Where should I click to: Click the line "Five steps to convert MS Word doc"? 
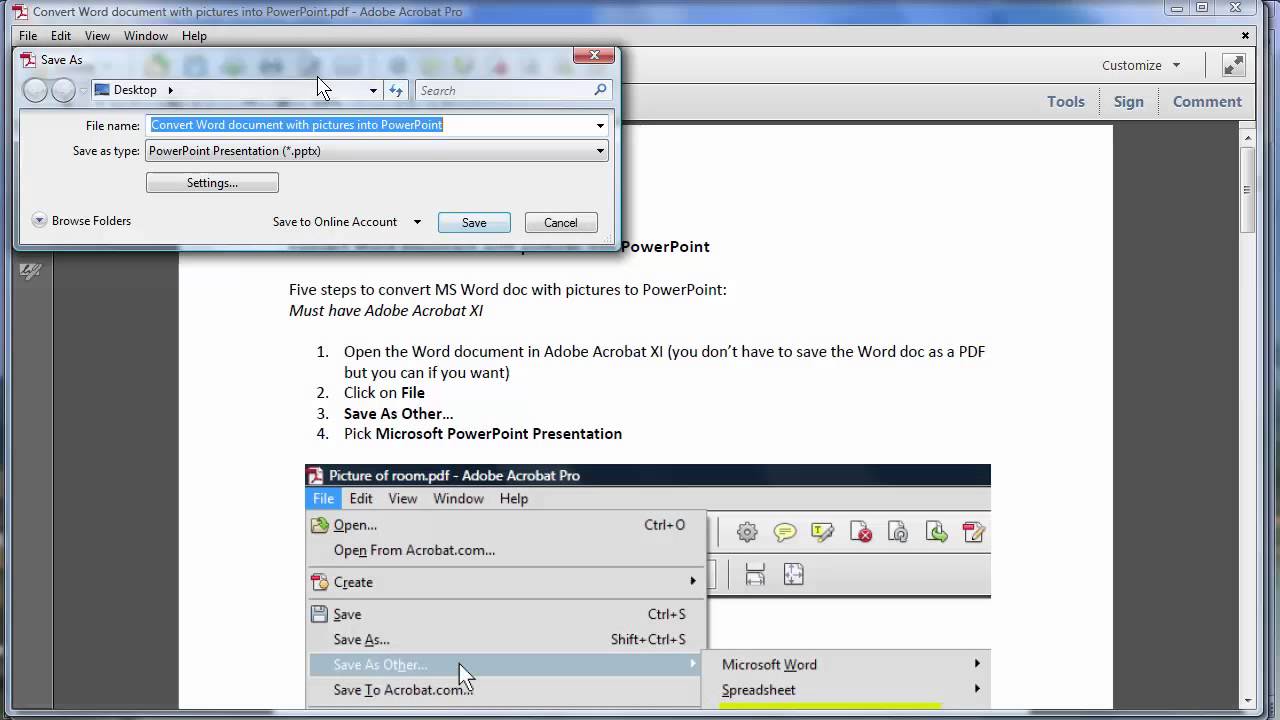(508, 290)
